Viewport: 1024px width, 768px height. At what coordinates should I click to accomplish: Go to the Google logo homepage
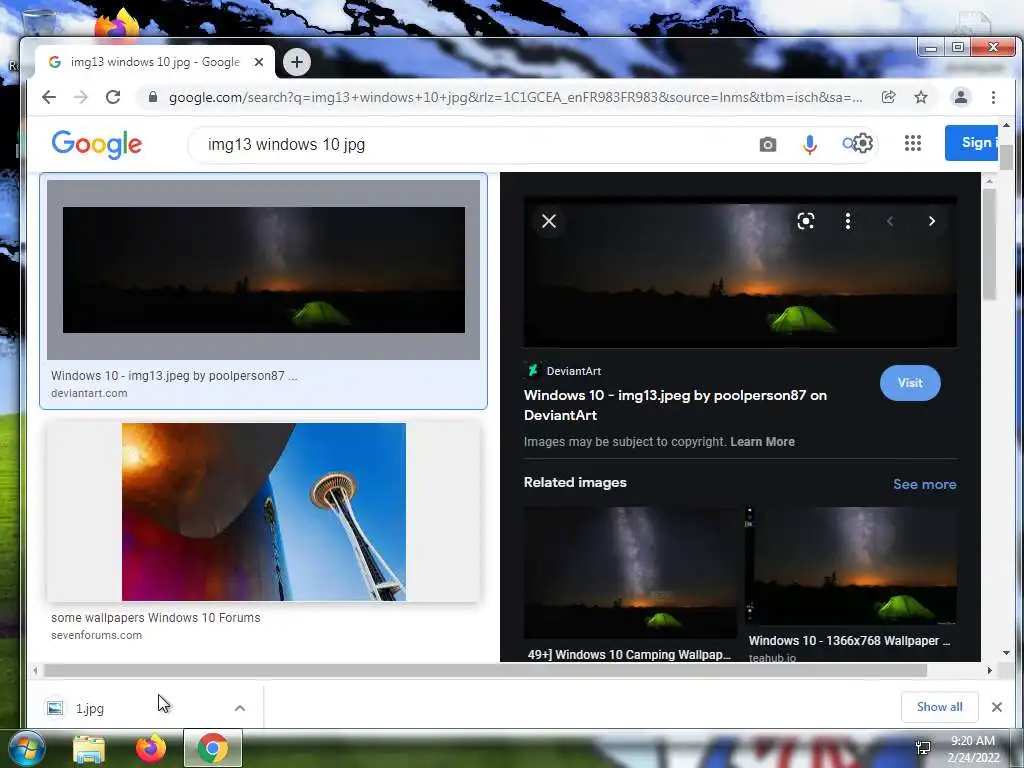tap(97, 144)
